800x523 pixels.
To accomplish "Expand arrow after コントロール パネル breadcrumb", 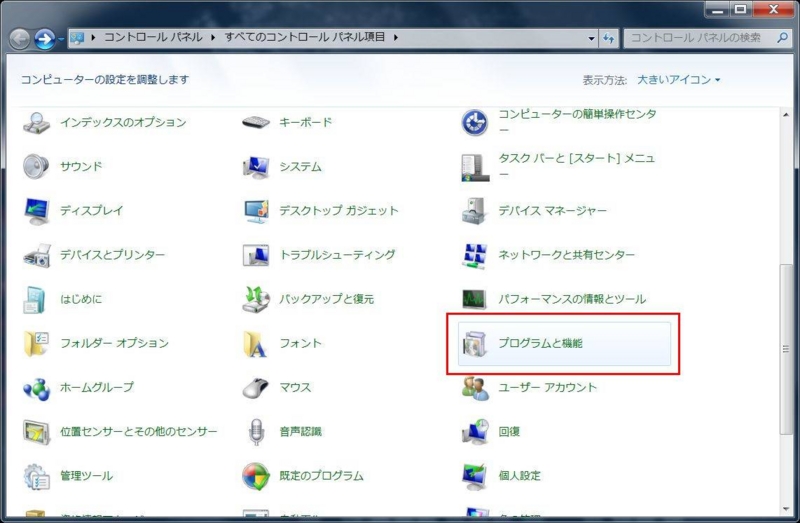I will pos(213,37).
